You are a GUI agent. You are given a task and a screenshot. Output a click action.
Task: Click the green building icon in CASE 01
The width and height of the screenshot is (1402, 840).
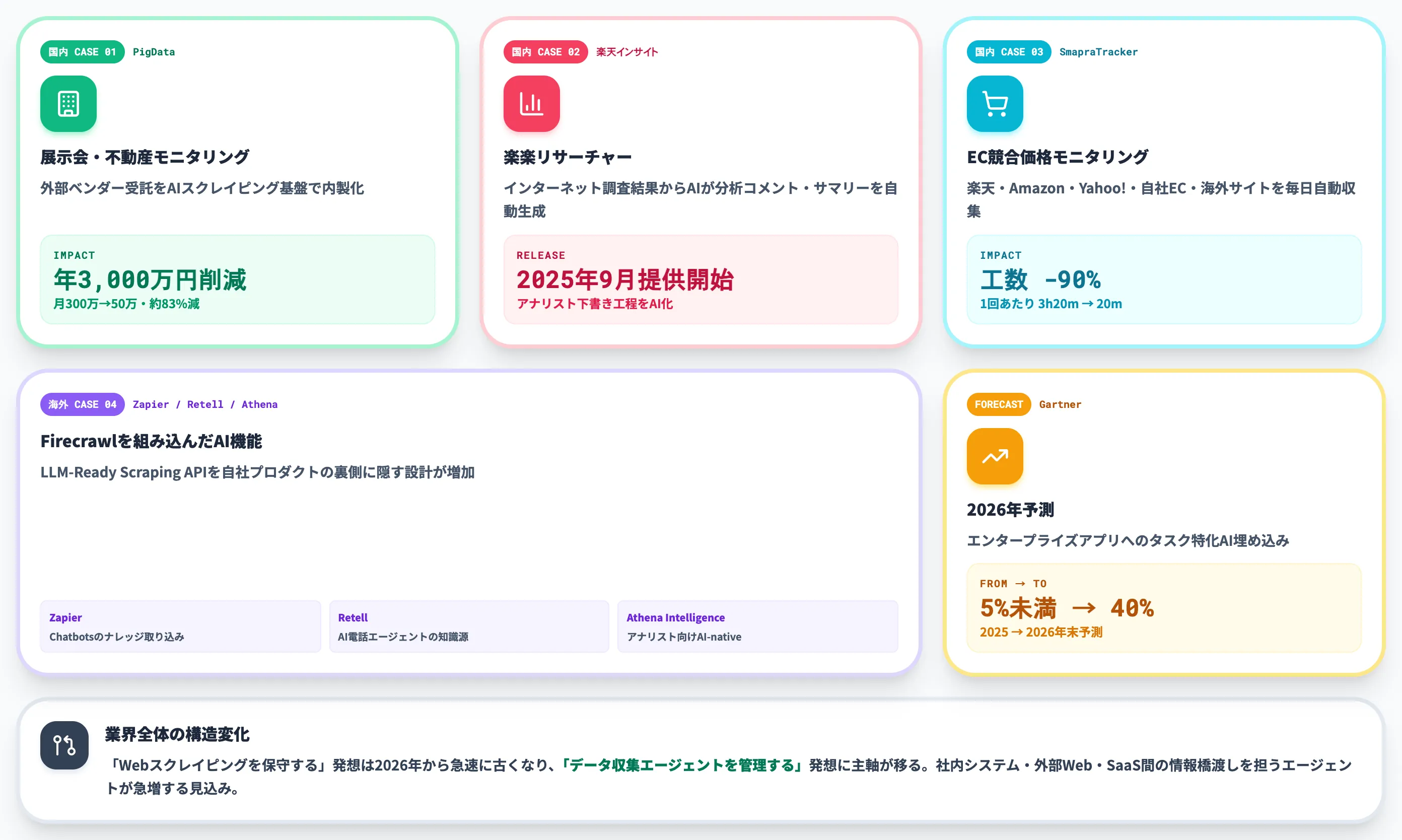68,104
